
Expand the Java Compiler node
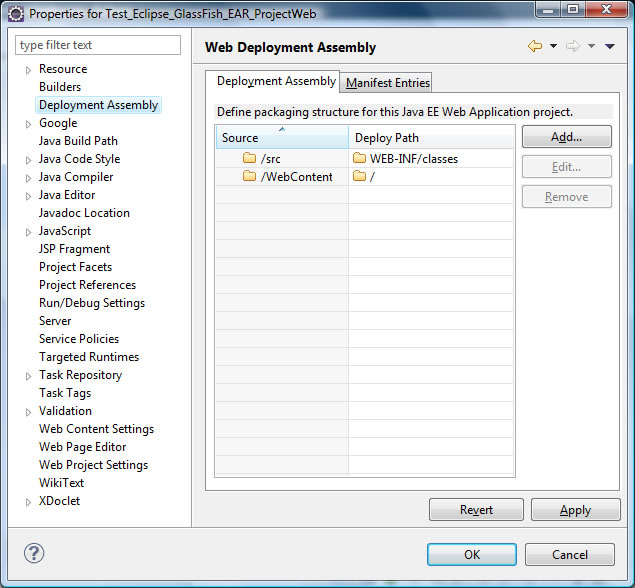[x=28, y=178]
